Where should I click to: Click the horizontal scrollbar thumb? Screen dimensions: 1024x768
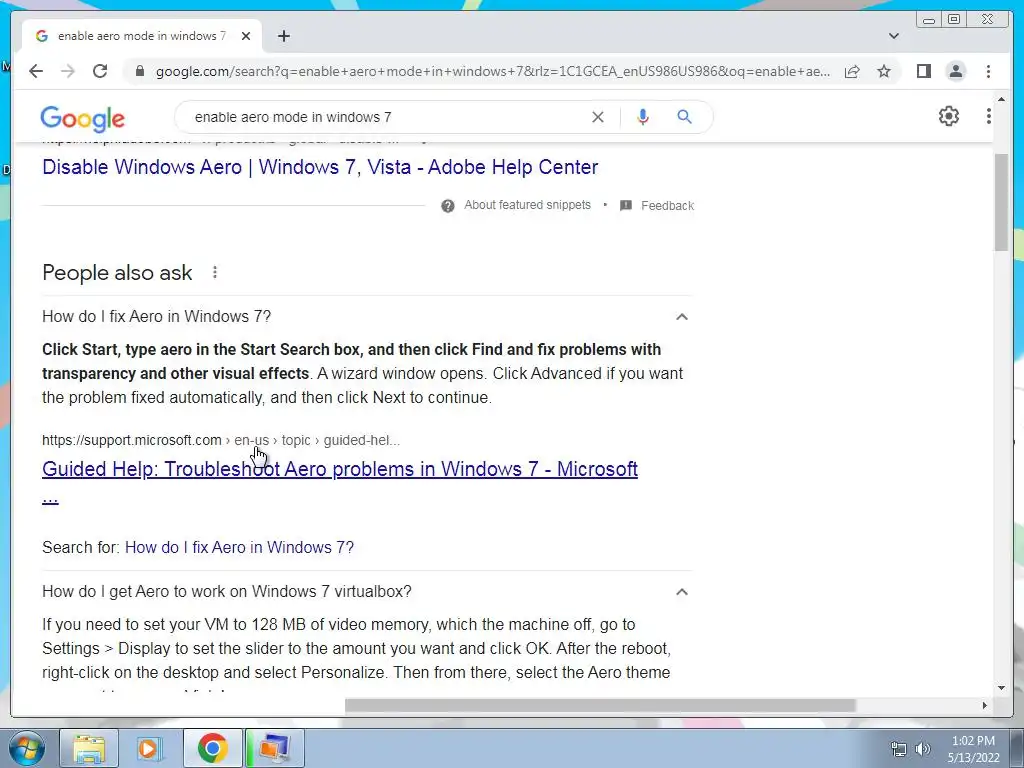click(x=600, y=705)
